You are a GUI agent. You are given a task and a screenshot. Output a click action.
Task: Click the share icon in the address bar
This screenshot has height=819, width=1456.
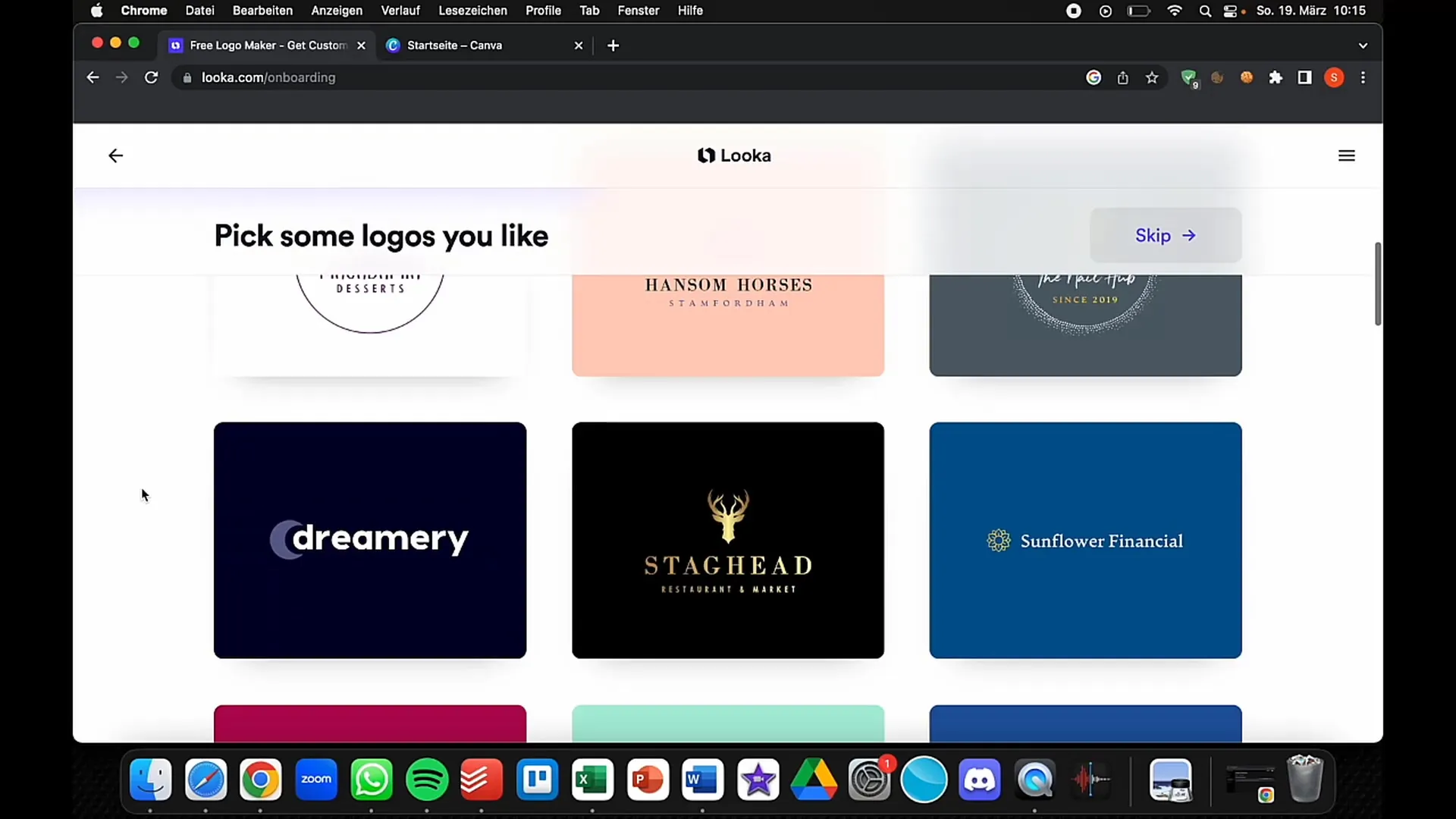click(x=1122, y=77)
